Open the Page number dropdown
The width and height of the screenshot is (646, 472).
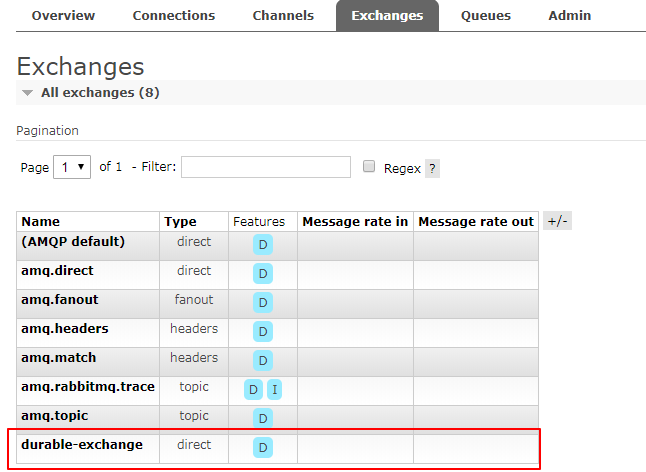click(72, 167)
